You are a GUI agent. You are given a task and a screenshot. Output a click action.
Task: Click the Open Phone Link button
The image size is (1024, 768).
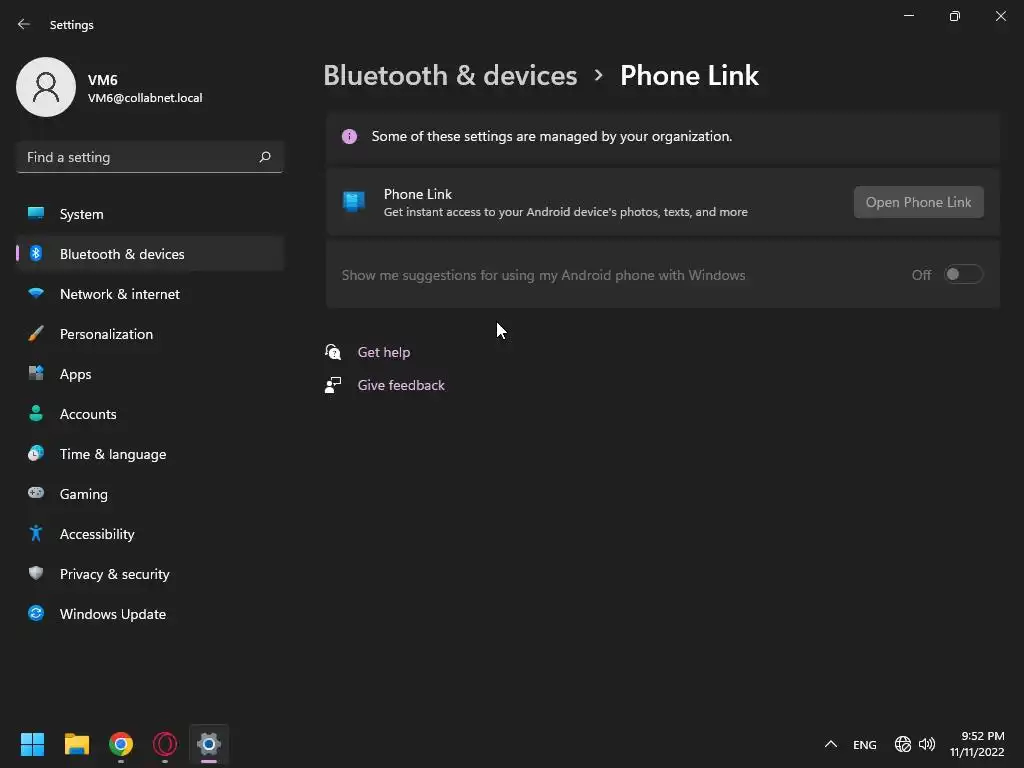click(x=918, y=202)
